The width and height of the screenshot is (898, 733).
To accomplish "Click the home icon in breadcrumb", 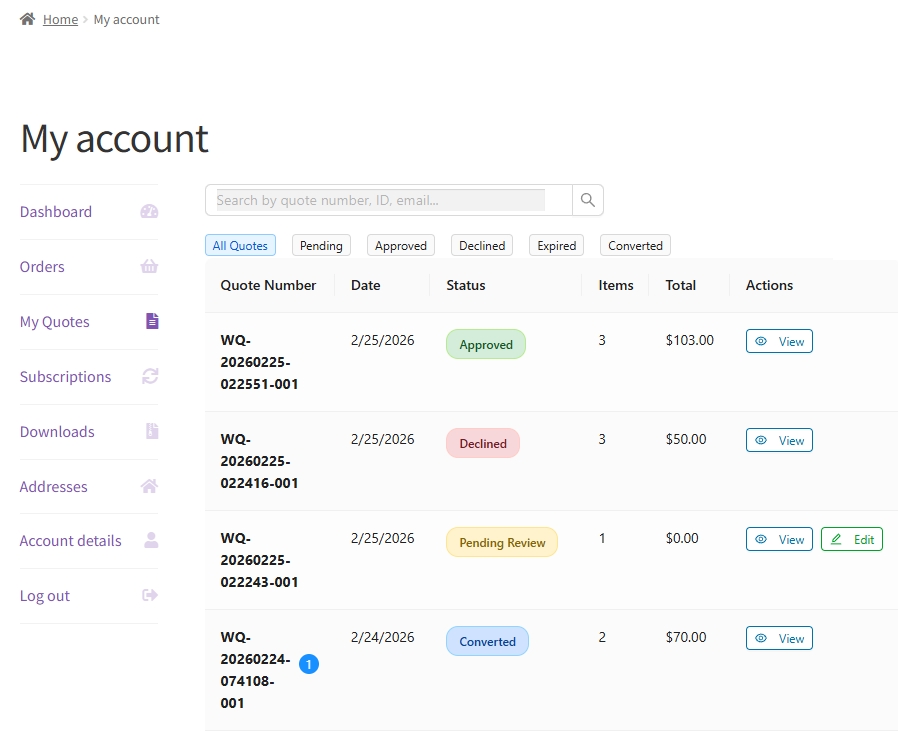I will point(28,19).
